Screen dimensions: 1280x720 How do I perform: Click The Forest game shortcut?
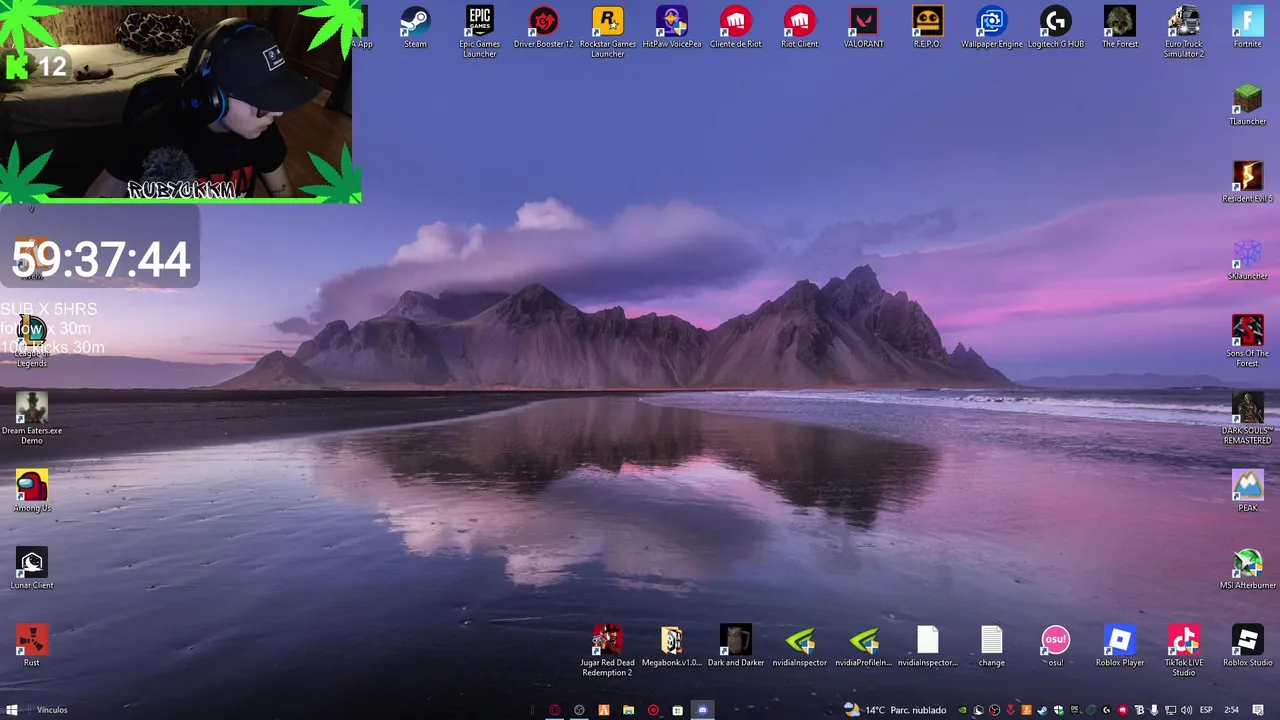click(1120, 27)
